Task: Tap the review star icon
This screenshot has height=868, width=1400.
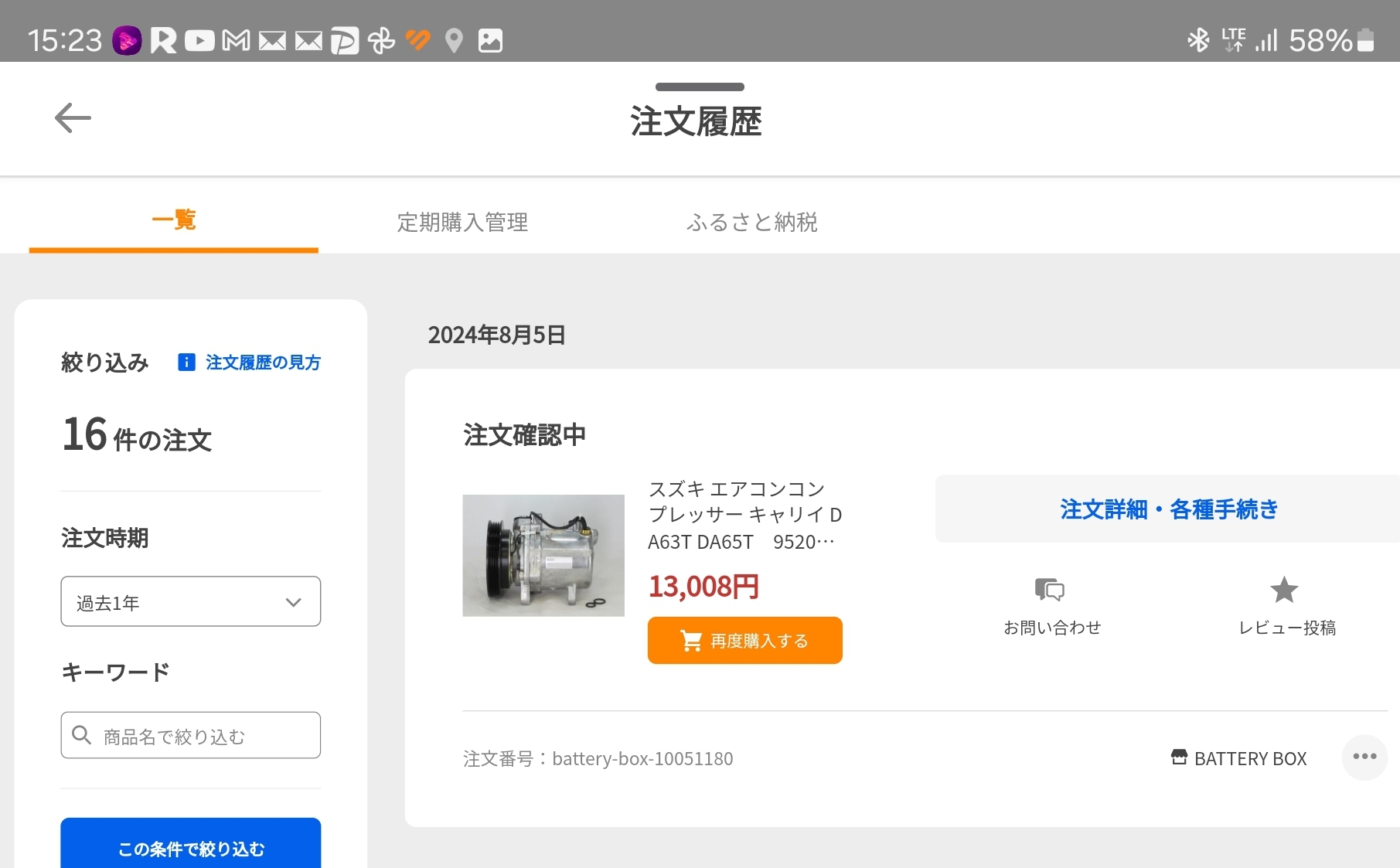Action: [x=1284, y=591]
